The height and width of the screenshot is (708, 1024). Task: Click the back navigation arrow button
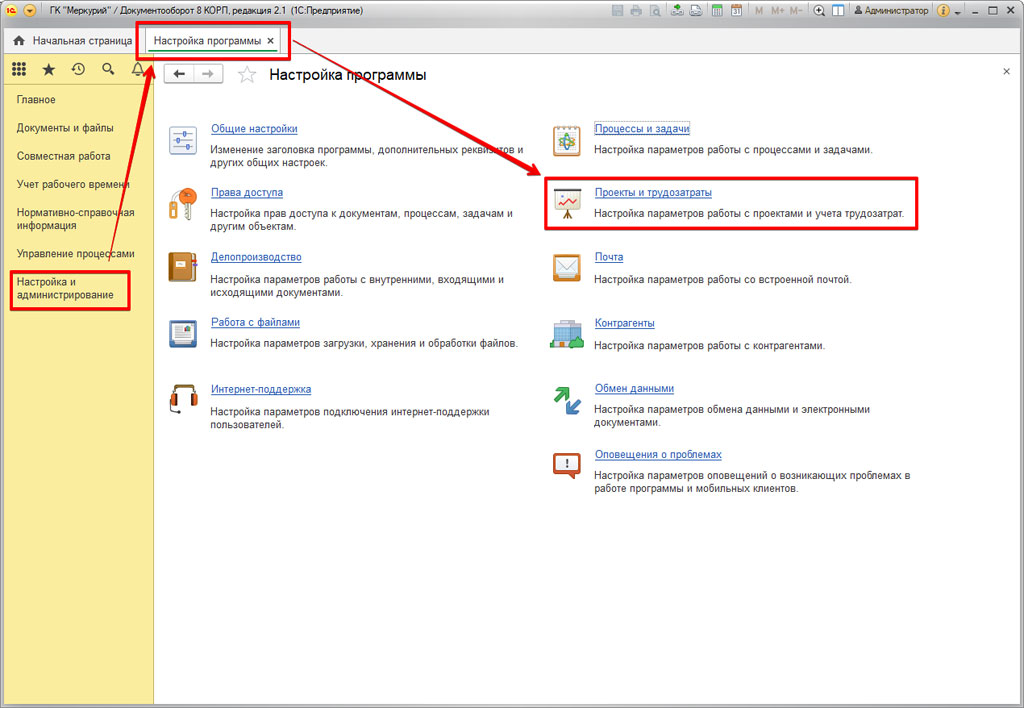[180, 74]
